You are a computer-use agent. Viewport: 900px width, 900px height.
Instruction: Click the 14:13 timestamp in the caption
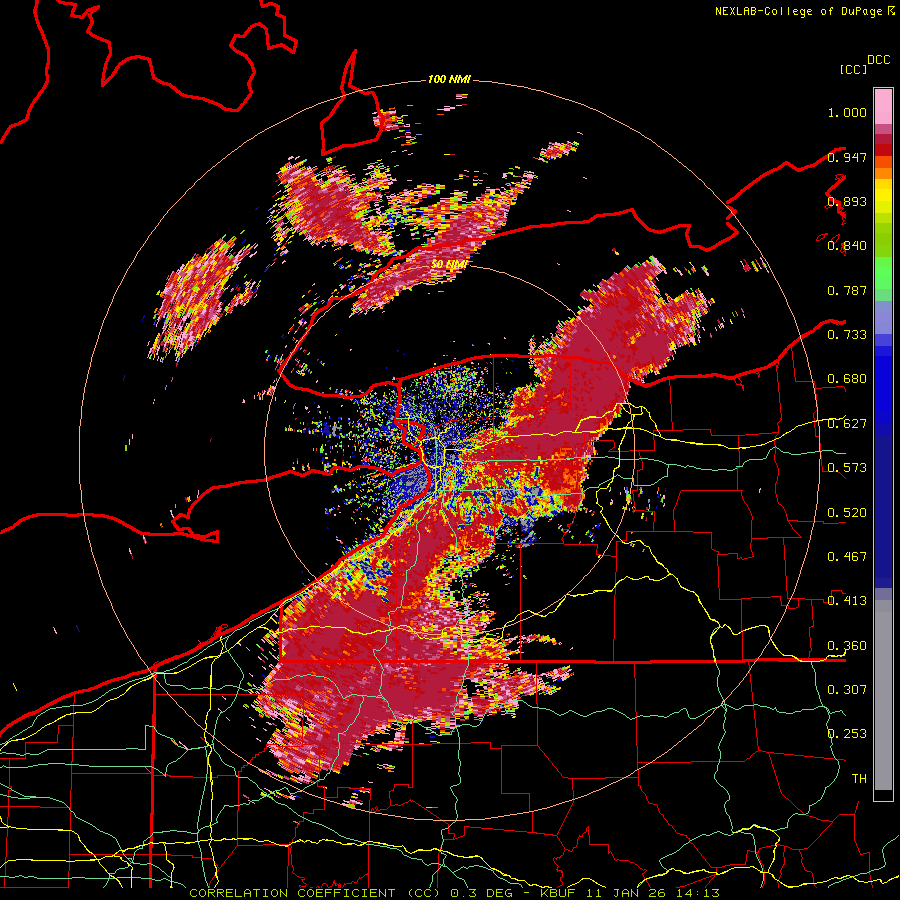click(x=696, y=893)
